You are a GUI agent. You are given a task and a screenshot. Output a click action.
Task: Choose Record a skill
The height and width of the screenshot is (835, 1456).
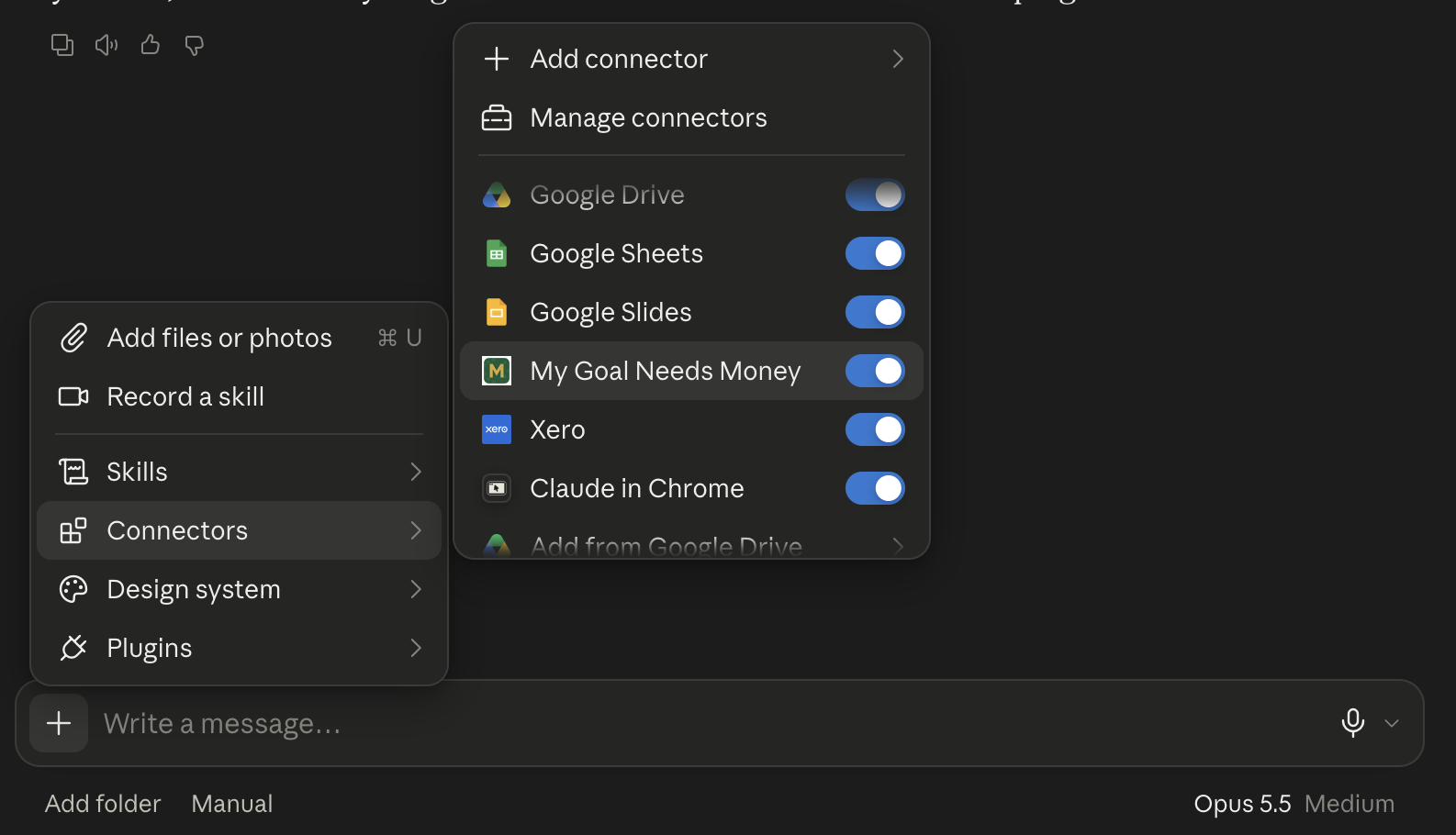coord(239,396)
